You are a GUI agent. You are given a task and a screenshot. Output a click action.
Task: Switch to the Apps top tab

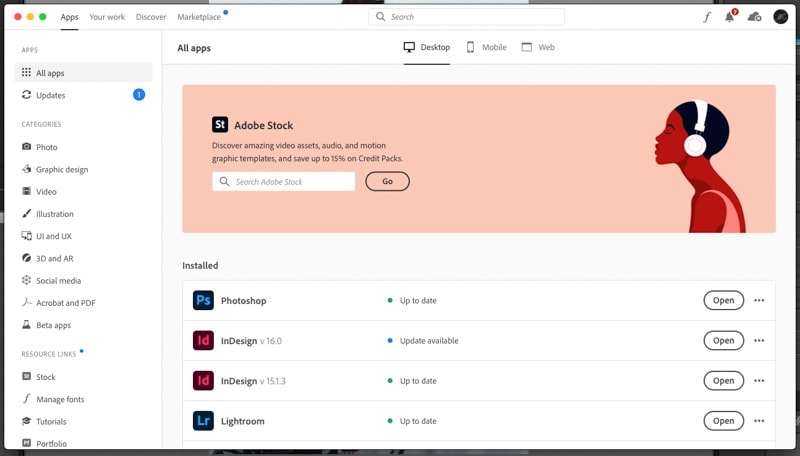[x=69, y=17]
